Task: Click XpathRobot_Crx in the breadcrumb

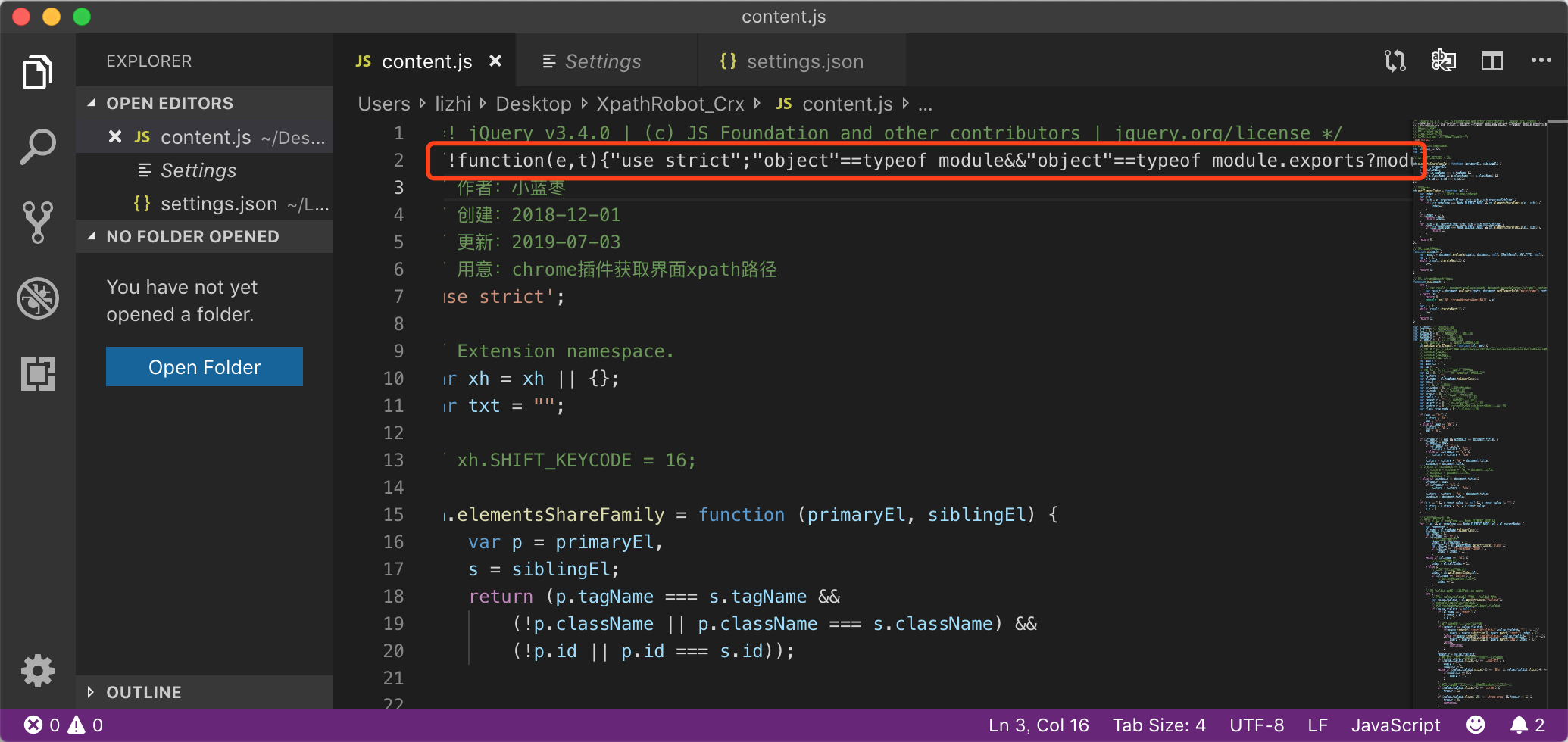Action: [x=670, y=104]
